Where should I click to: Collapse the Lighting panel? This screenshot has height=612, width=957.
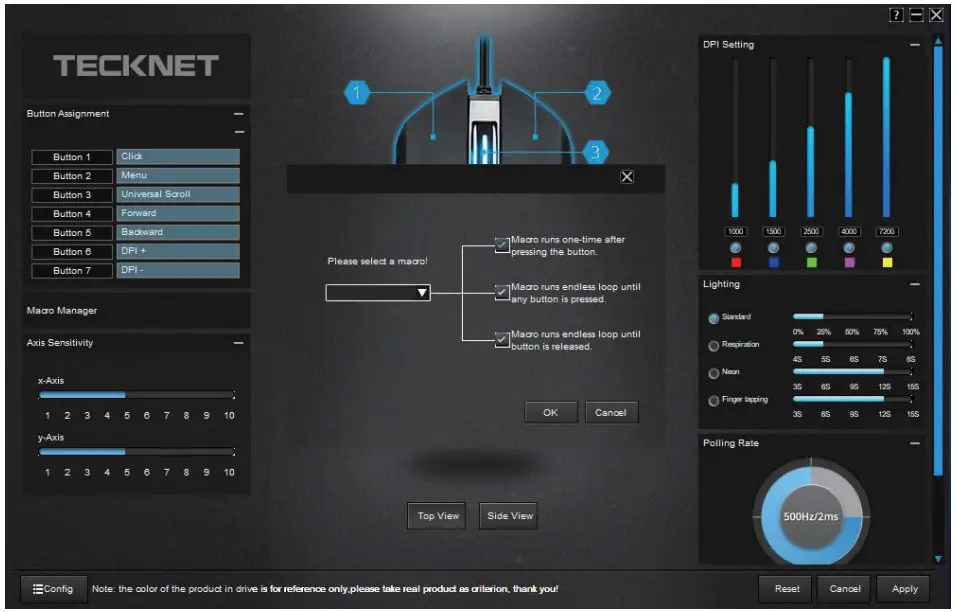click(x=914, y=284)
